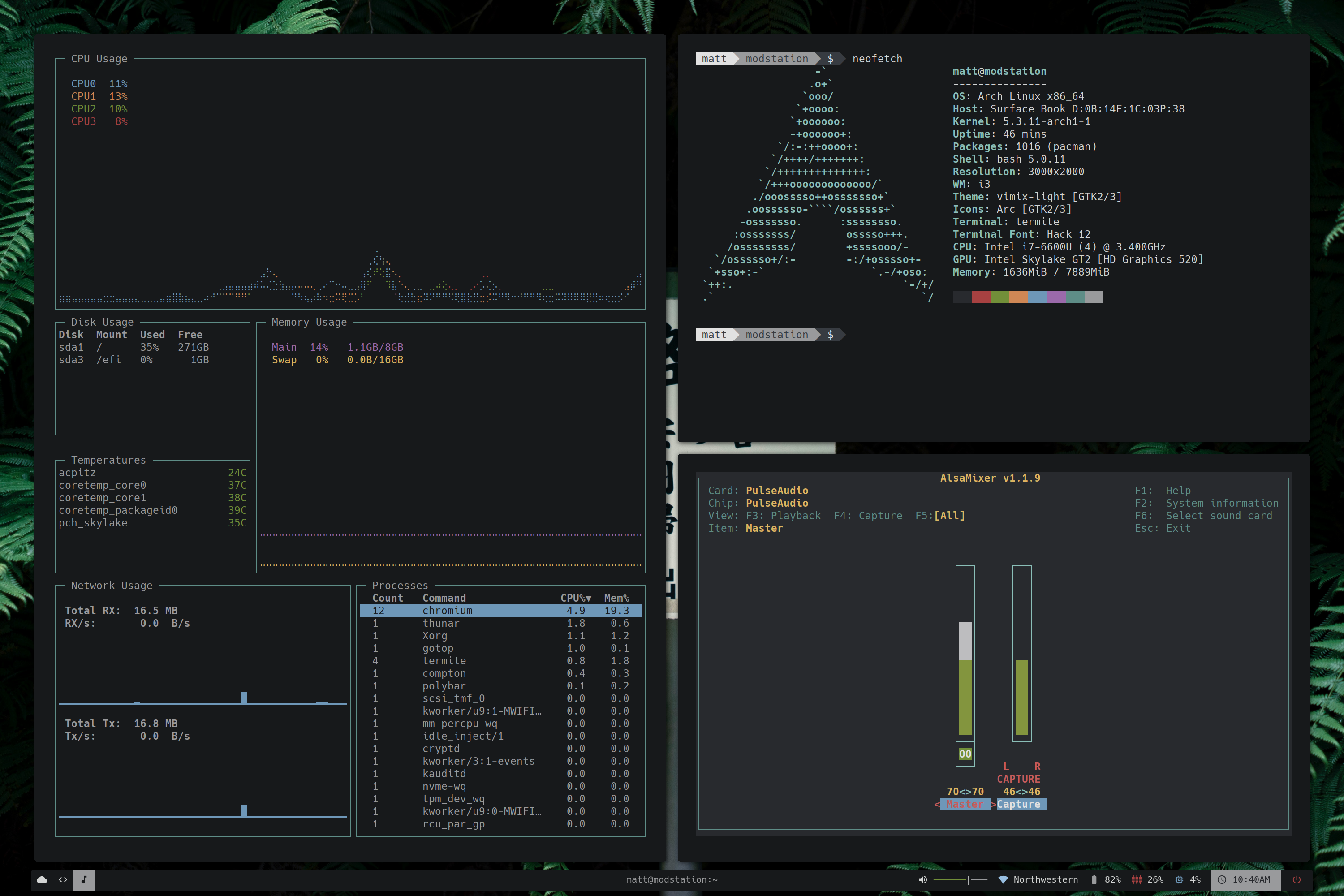
Task: Select the polybar process row
Action: click(500, 686)
